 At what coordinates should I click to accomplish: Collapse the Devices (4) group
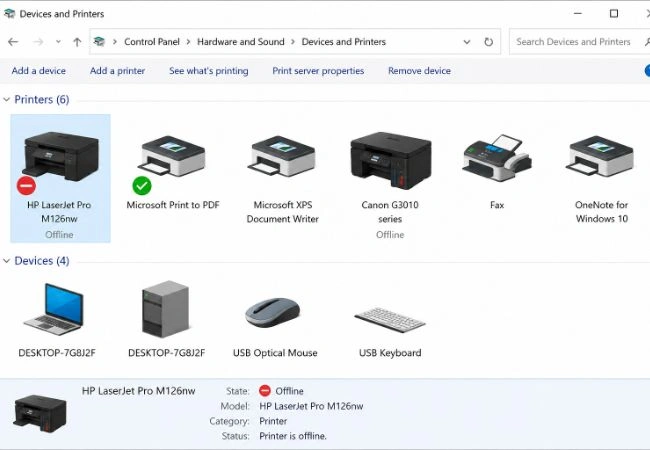coord(7,261)
